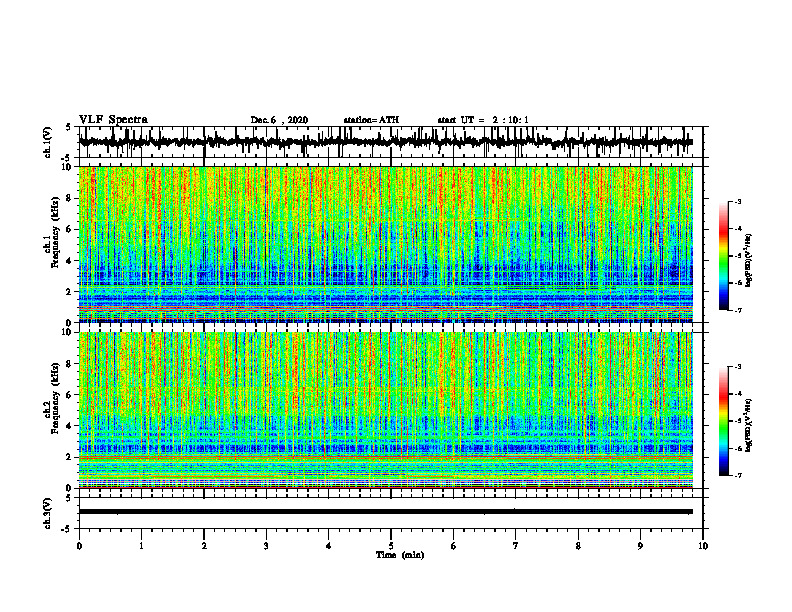Click the ch.1 colorbar "-7" tick label
This screenshot has width=792, height=612.
coord(738,310)
